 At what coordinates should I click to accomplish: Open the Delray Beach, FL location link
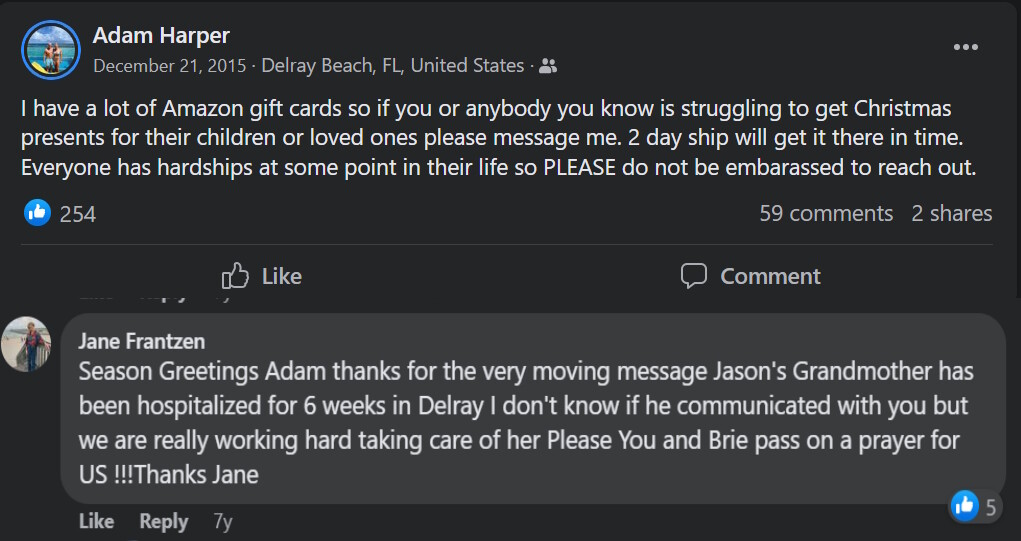tap(392, 66)
